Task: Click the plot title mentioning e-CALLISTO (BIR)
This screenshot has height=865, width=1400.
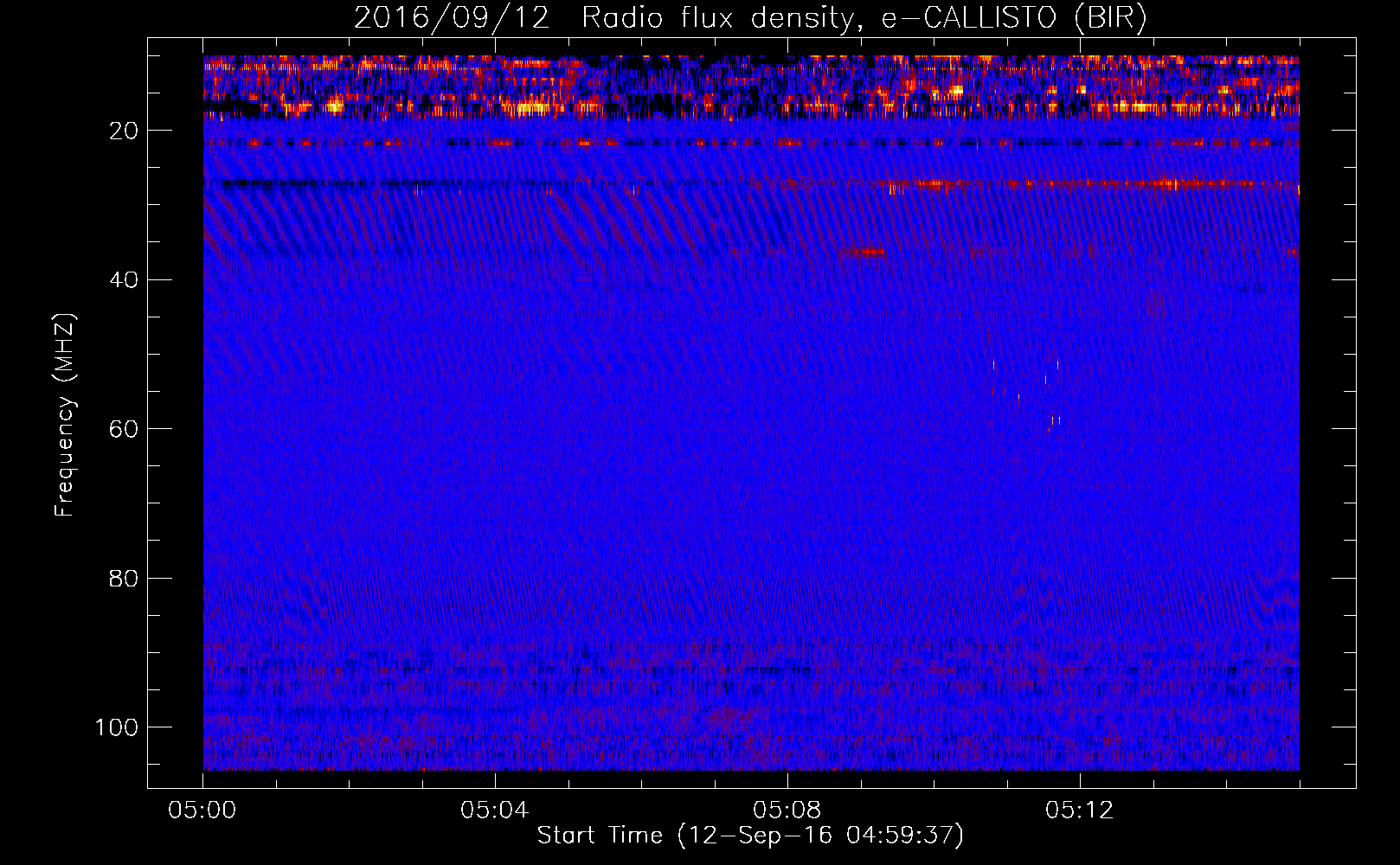Action: (x=750, y=19)
